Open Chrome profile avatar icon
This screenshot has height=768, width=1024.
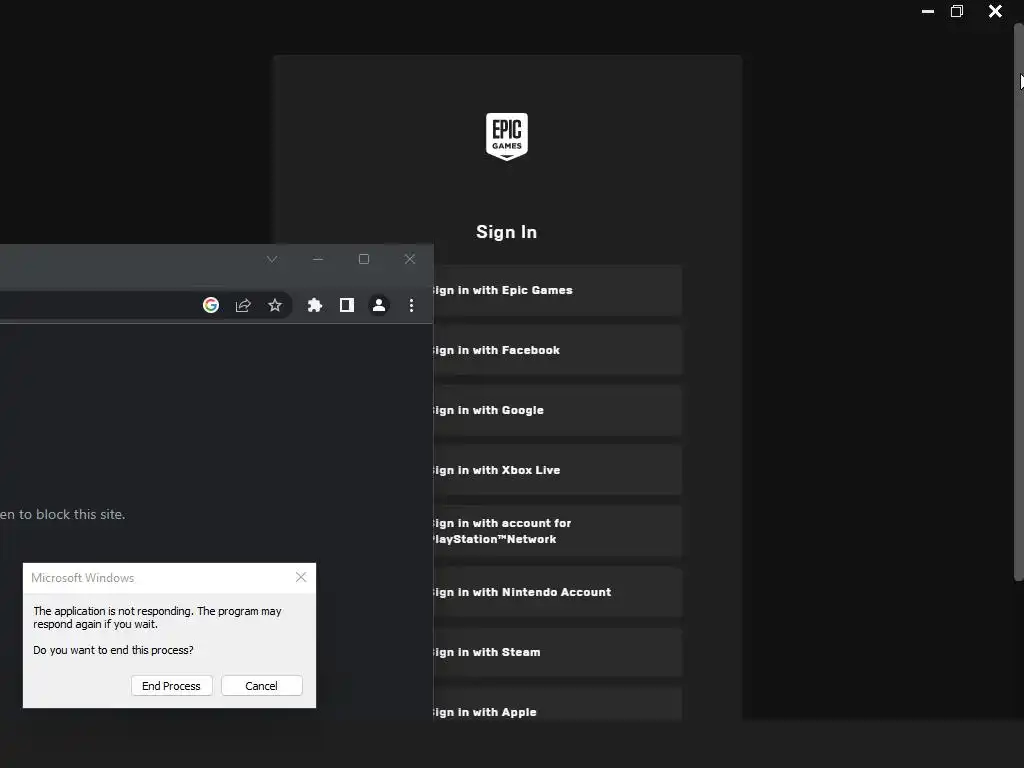point(379,305)
